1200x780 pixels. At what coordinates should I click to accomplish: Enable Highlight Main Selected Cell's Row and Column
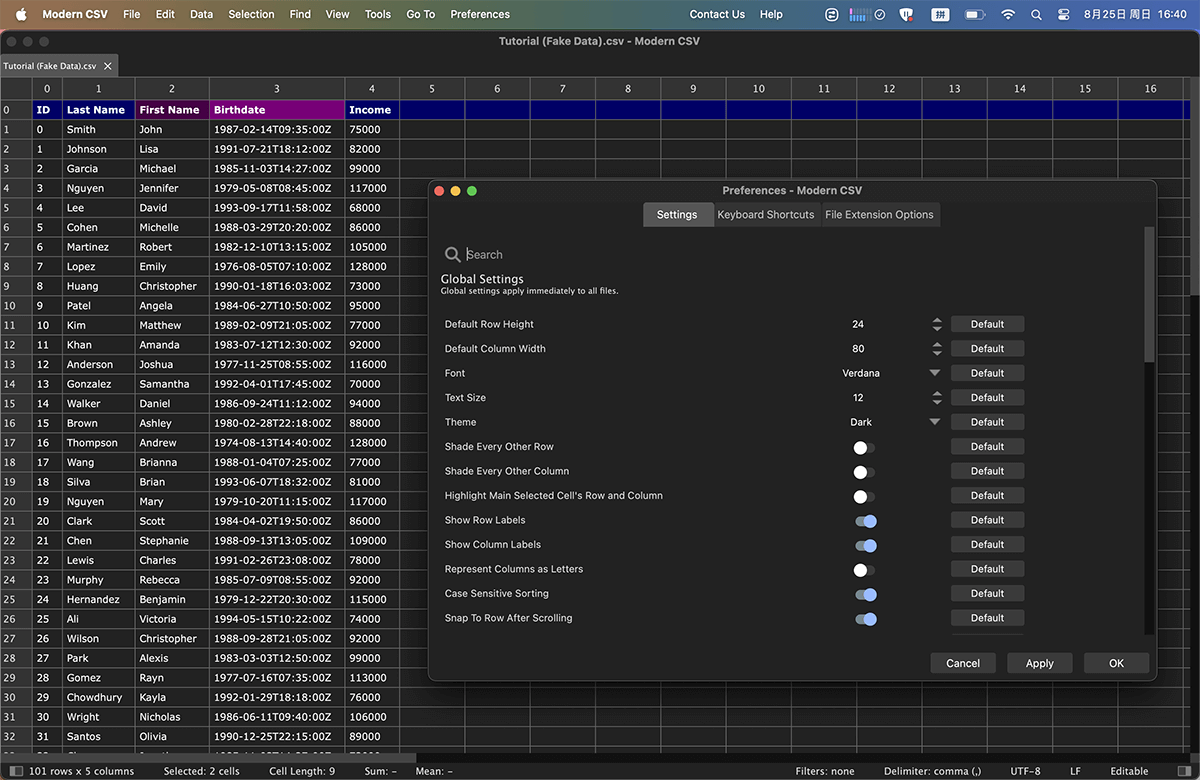click(864, 496)
